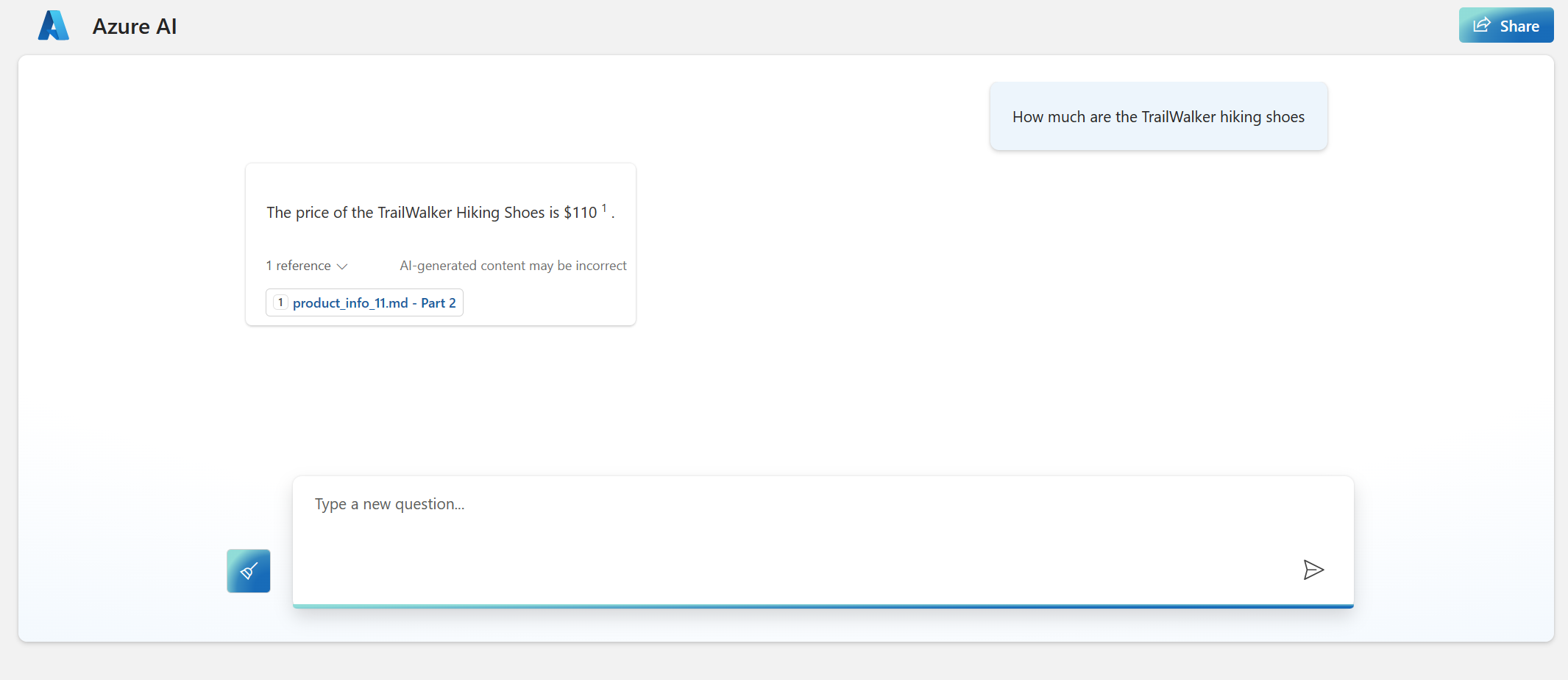
Task: Click the Azure AI logo icon
Action: (54, 26)
